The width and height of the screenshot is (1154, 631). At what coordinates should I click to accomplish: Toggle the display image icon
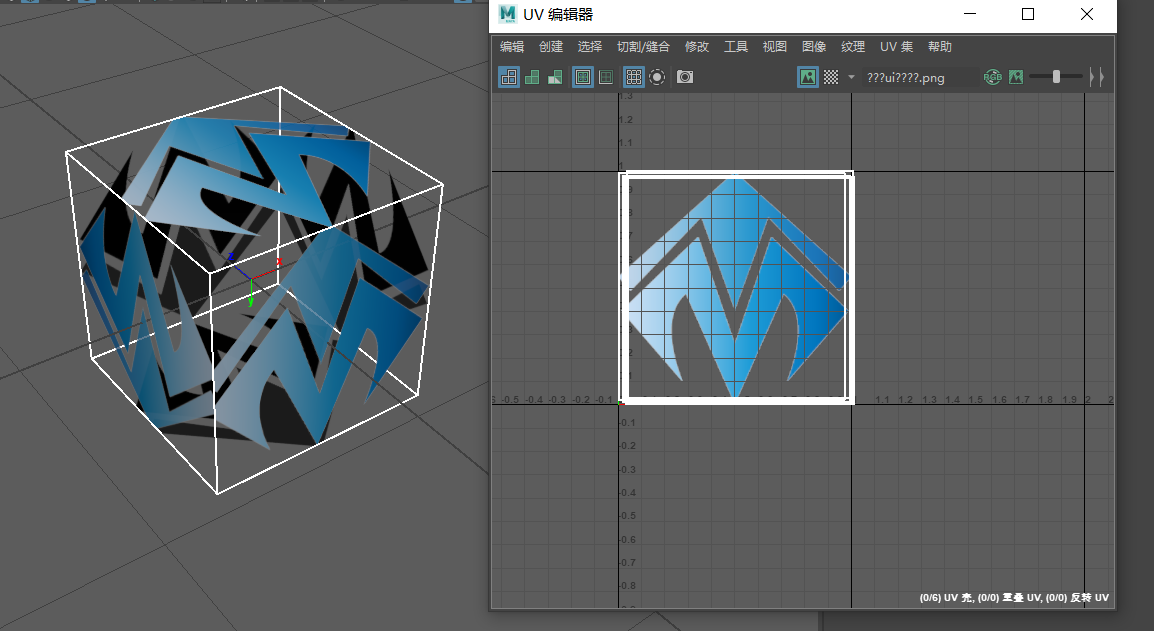tap(808, 77)
